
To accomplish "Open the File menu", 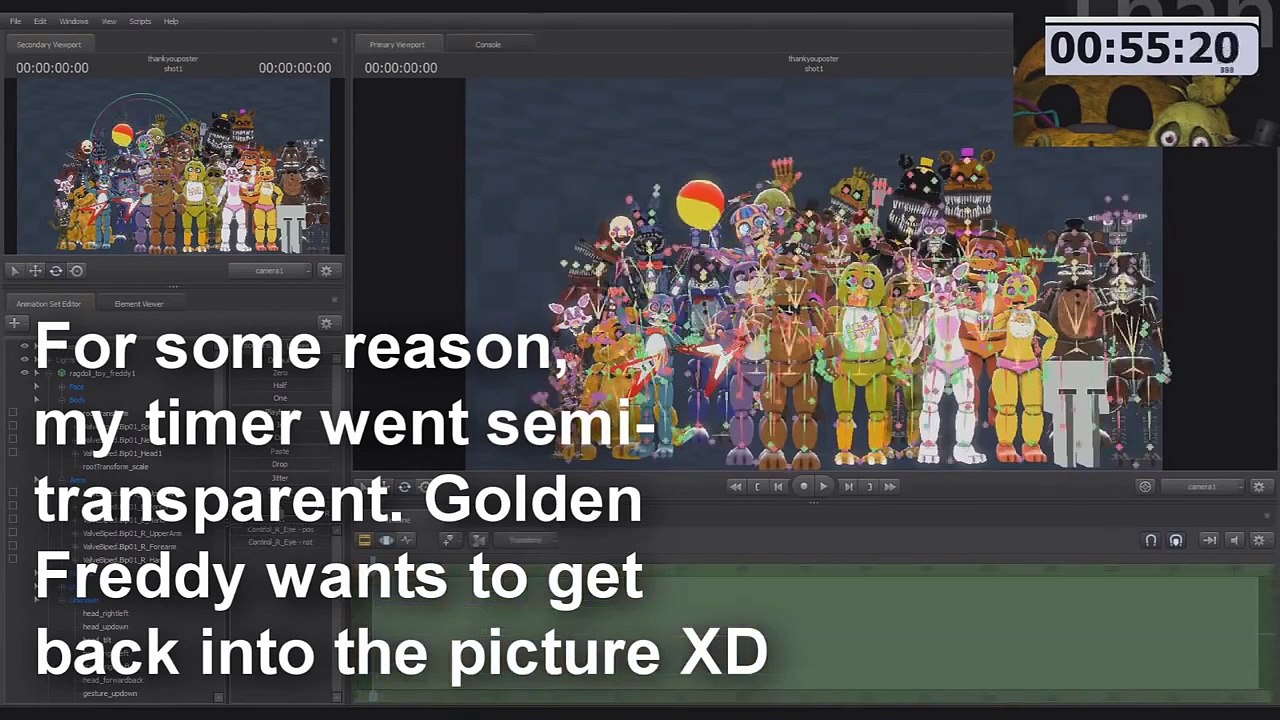I will point(15,21).
